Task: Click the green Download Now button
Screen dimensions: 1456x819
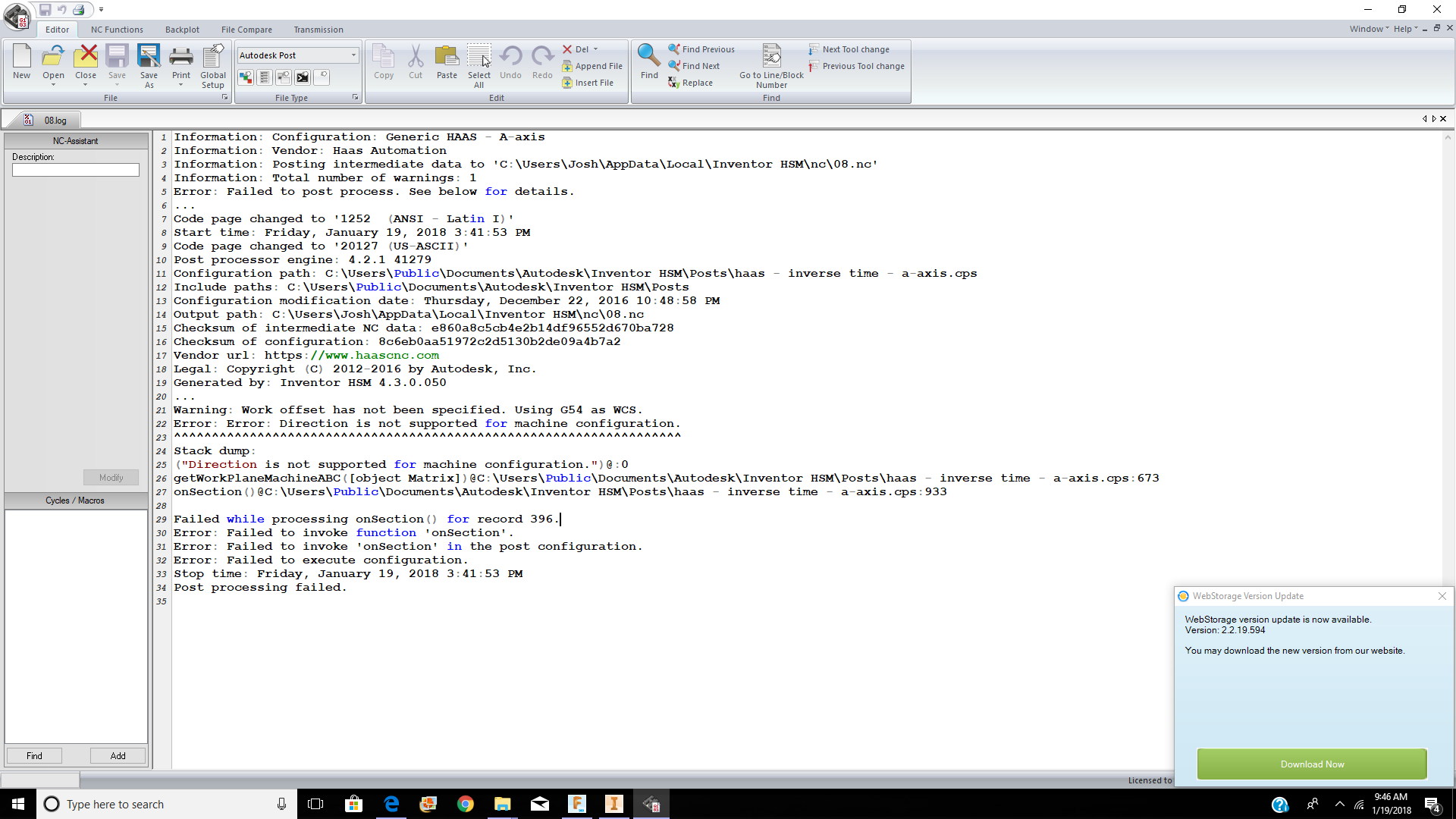Action: (x=1312, y=764)
